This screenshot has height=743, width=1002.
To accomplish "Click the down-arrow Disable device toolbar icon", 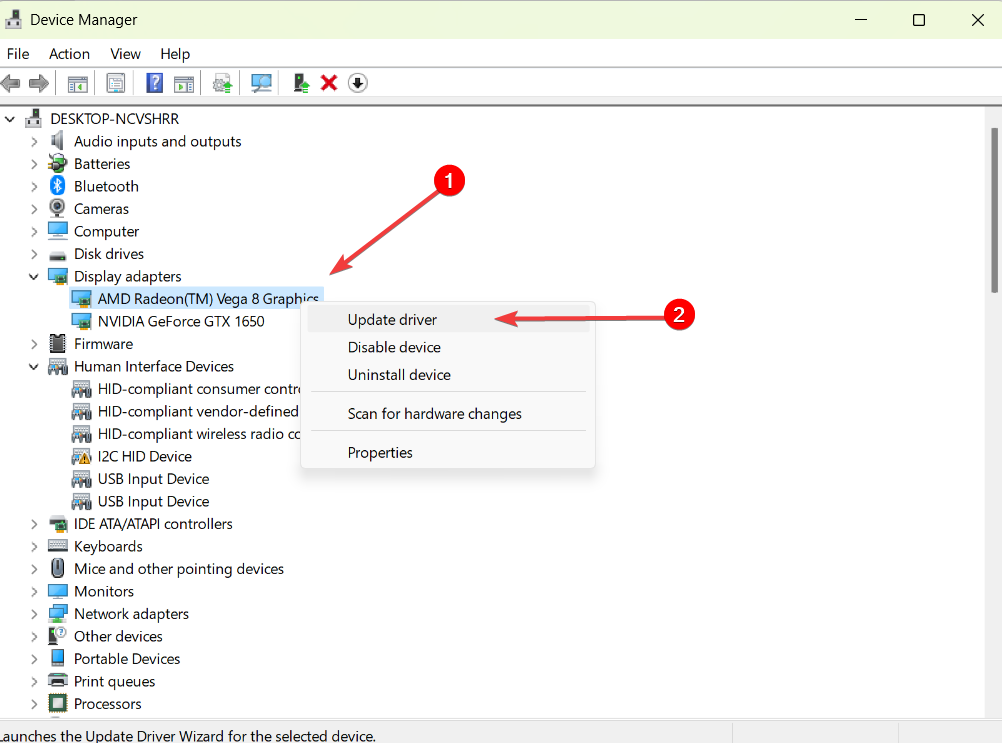I will tap(358, 83).
